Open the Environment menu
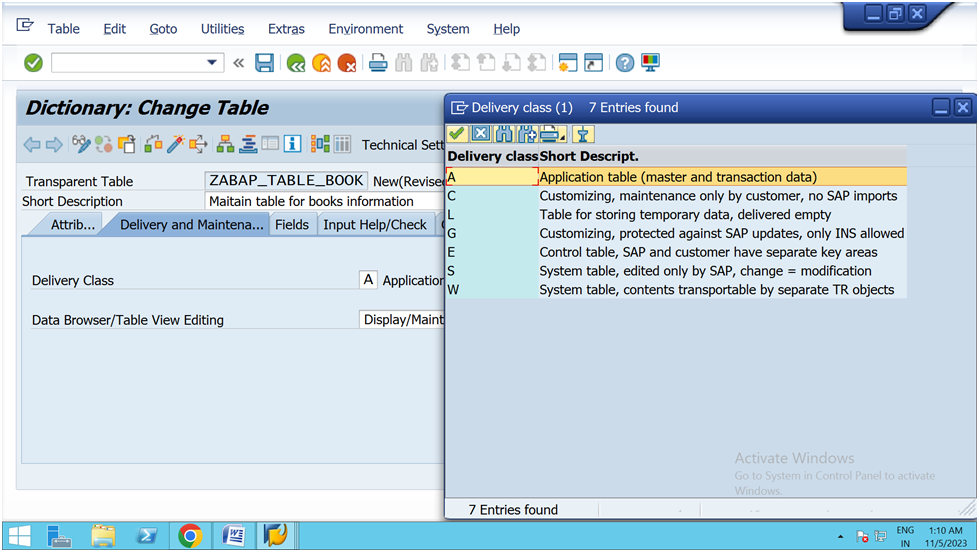Screen dimensions: 979x552 tap(365, 29)
